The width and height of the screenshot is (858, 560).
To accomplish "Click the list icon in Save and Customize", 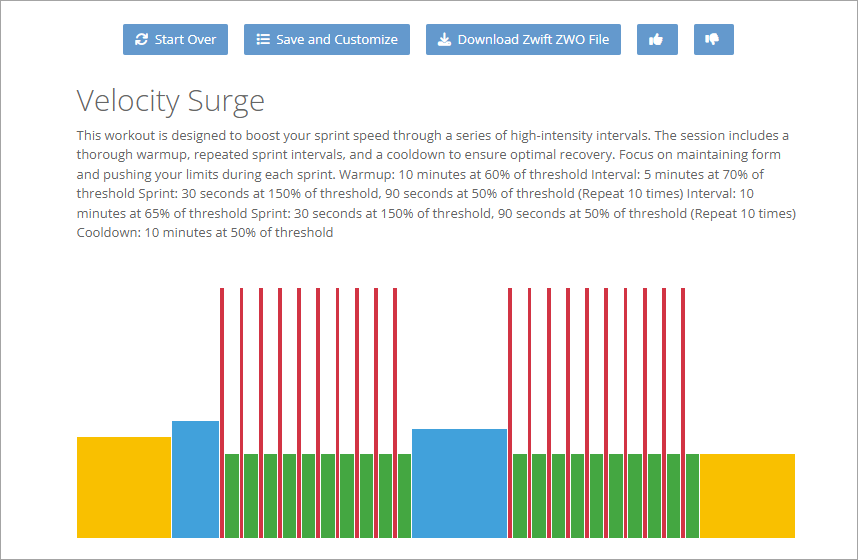I will click(x=263, y=40).
